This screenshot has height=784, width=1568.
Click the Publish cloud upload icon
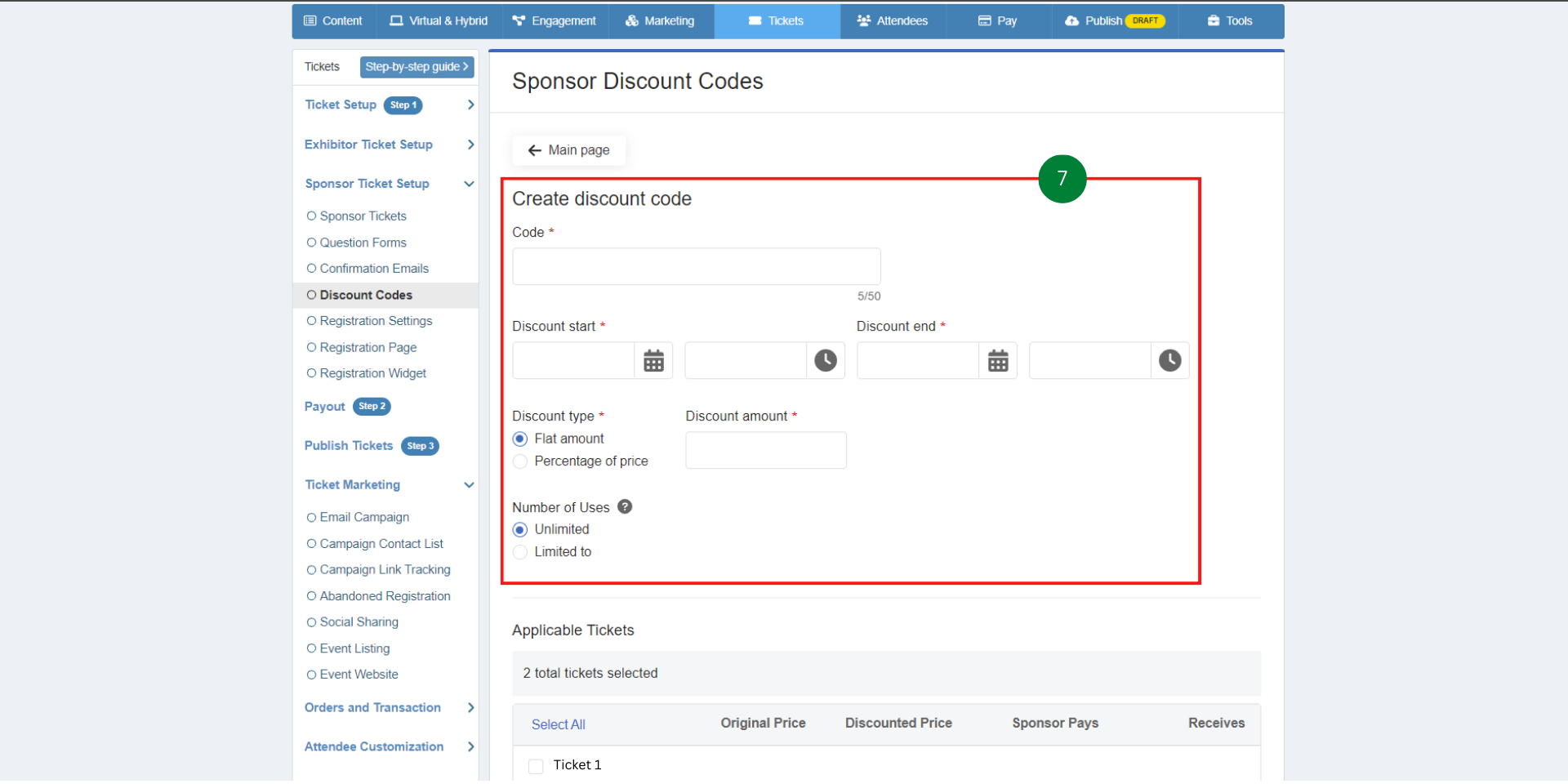click(x=1072, y=21)
